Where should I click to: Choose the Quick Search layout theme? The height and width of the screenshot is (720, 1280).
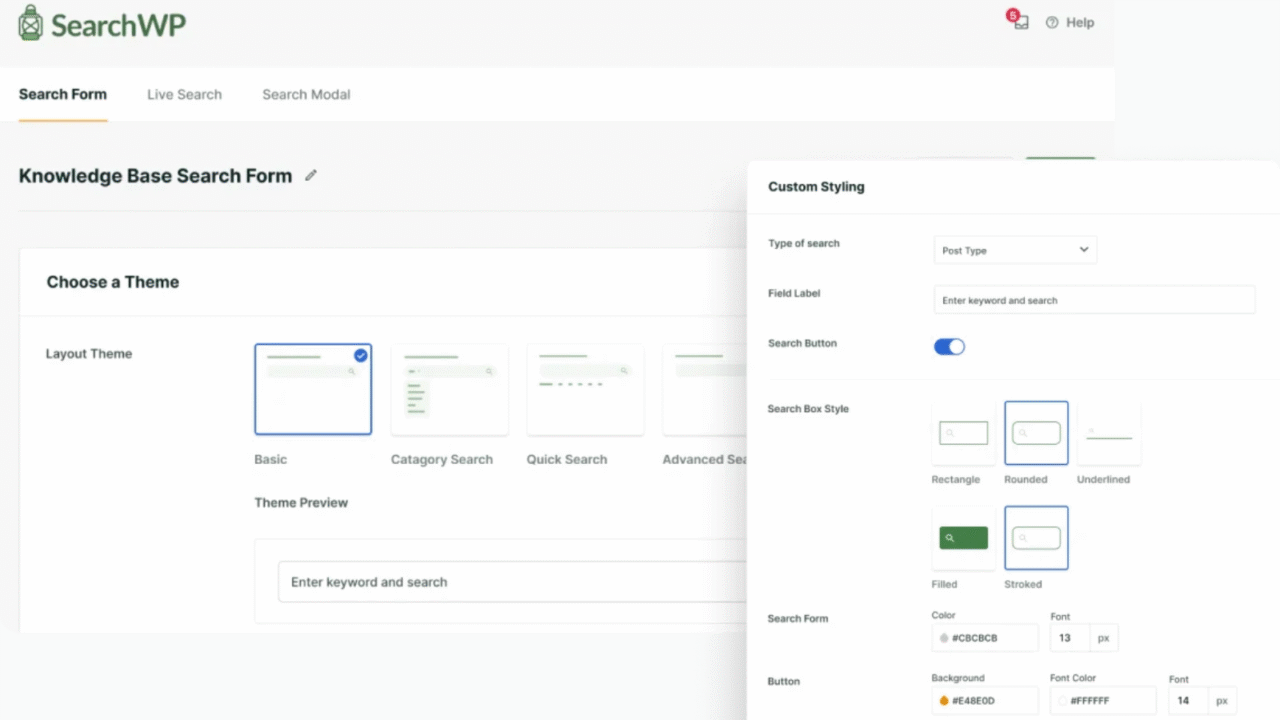[585, 389]
